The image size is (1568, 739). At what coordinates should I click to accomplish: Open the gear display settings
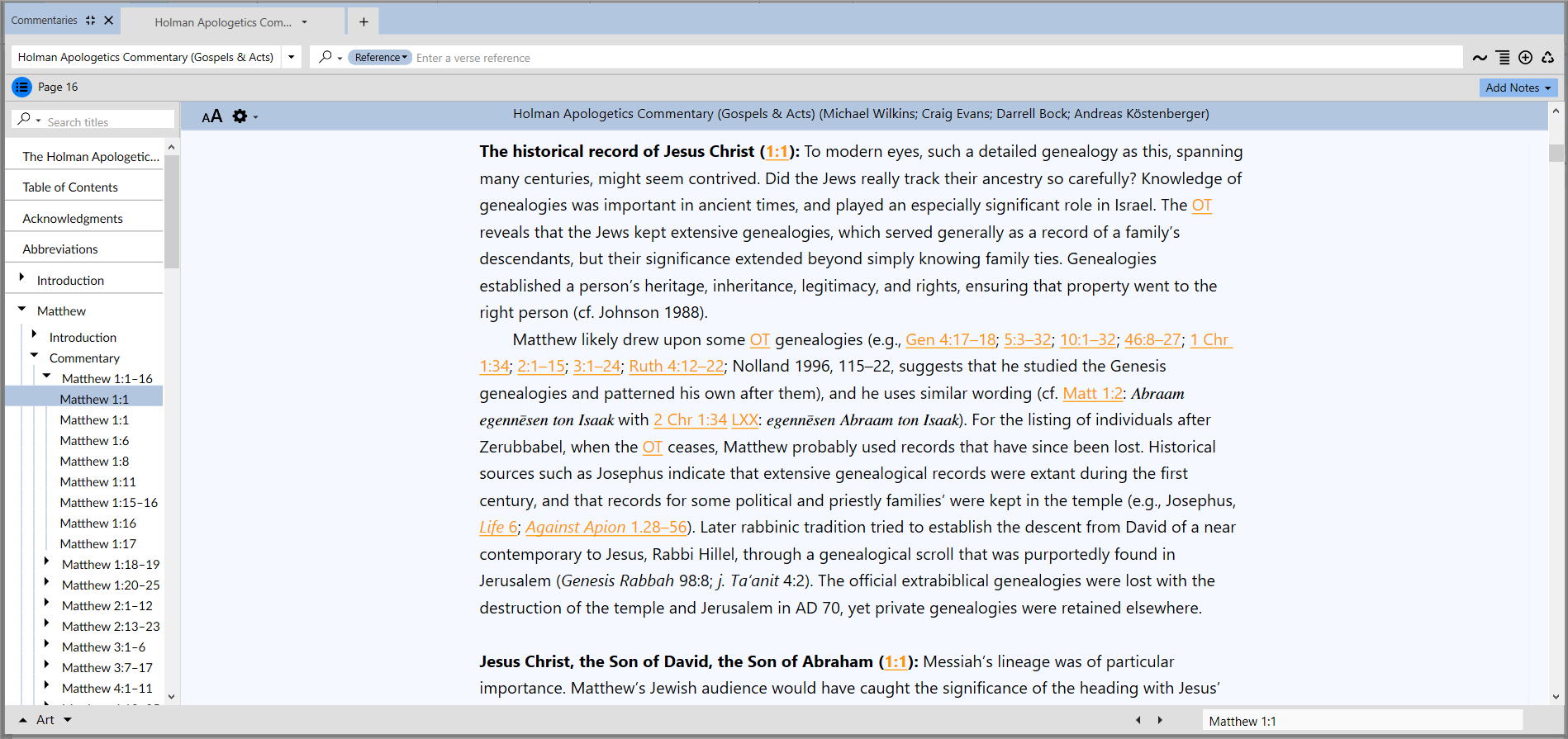pos(240,116)
